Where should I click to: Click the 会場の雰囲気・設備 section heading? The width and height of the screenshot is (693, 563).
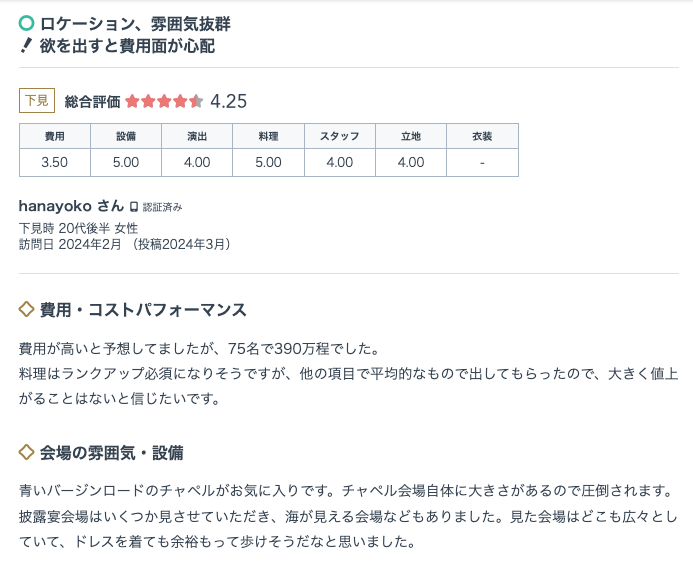coord(111,453)
